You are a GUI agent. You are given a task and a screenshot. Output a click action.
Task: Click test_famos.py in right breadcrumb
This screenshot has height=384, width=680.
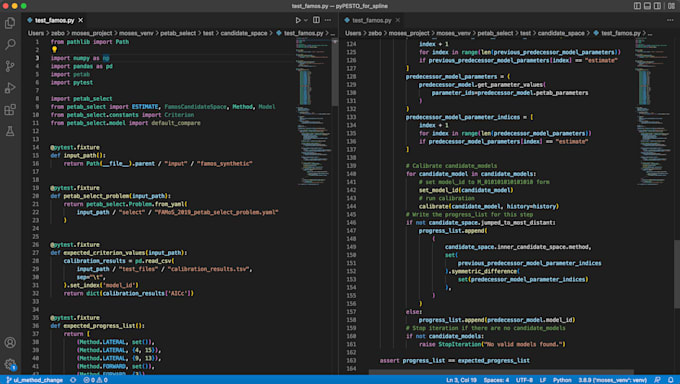(621, 33)
